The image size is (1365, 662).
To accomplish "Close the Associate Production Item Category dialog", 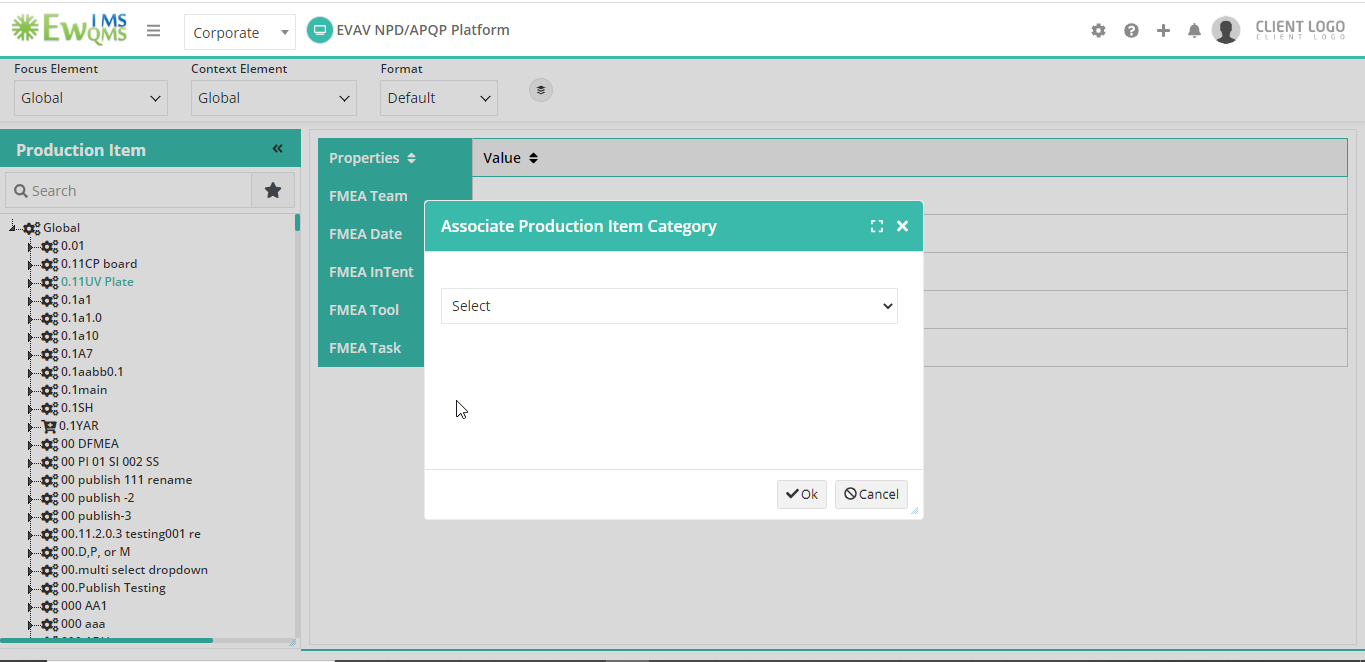I will pos(902,226).
